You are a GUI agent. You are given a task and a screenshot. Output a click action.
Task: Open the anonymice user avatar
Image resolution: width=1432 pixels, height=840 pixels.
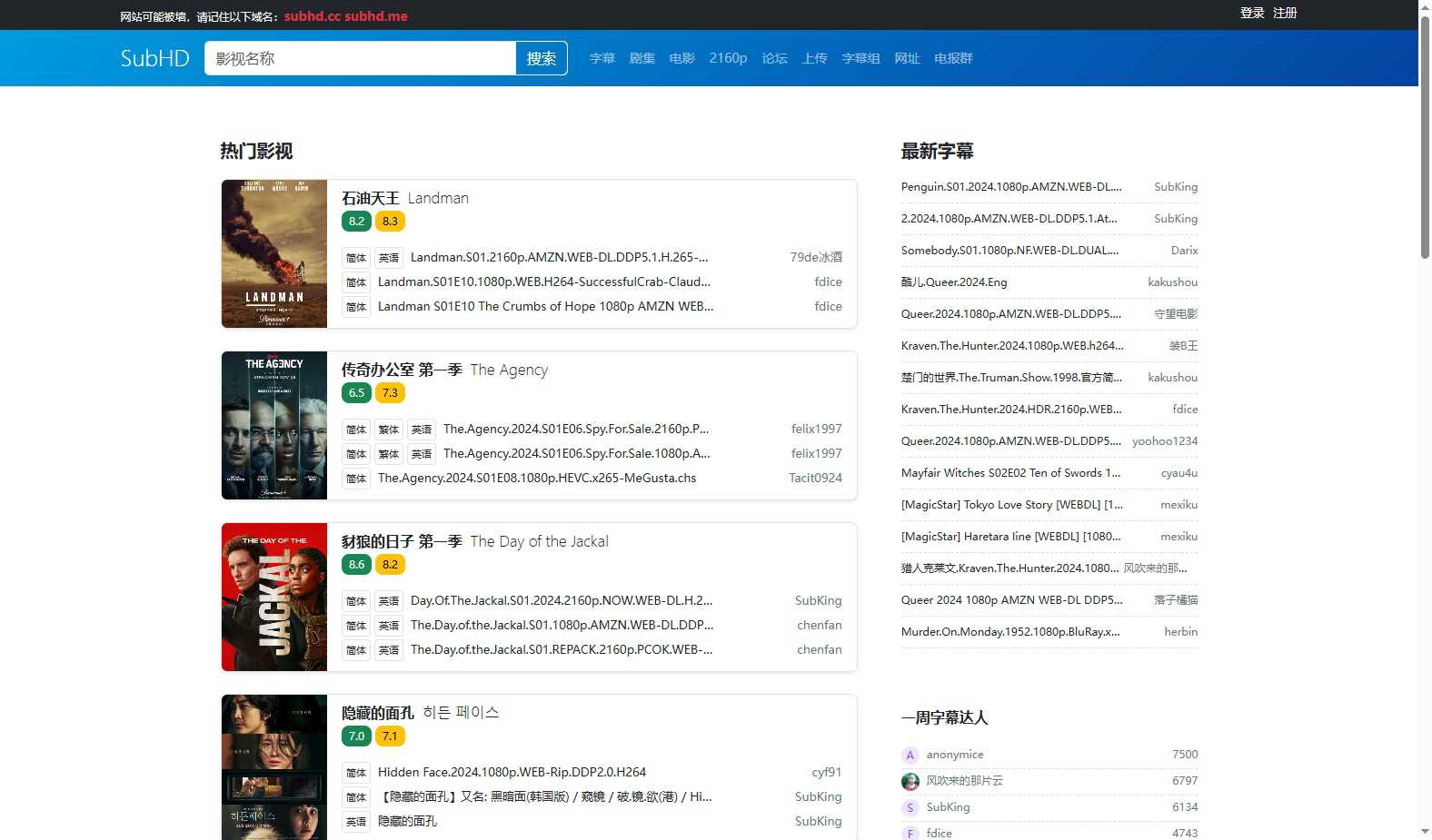click(x=910, y=756)
